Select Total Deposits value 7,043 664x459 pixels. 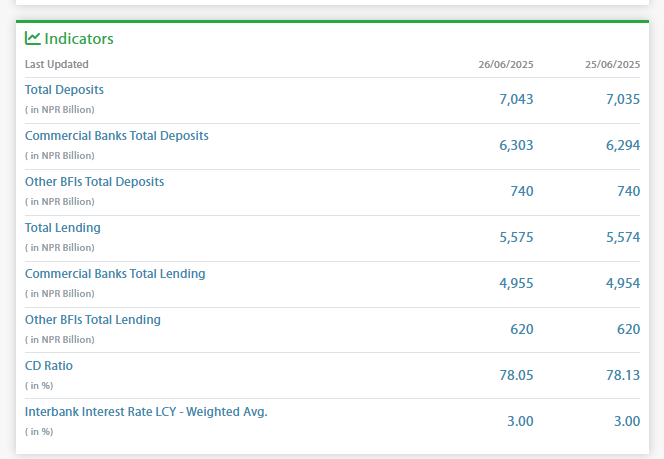[x=516, y=99]
